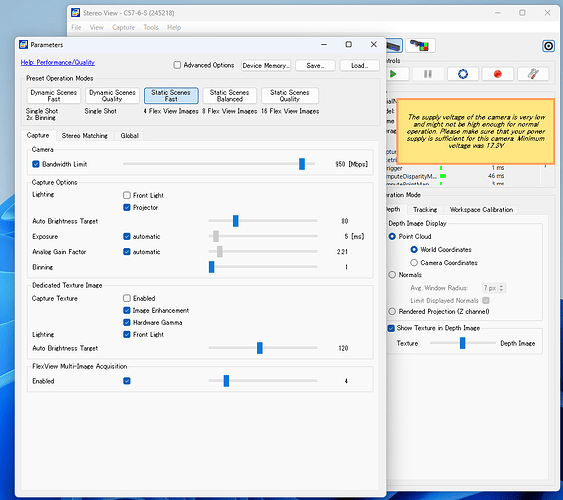563x500 pixels.
Task: Select Point Cloud radio button
Action: tap(392, 236)
